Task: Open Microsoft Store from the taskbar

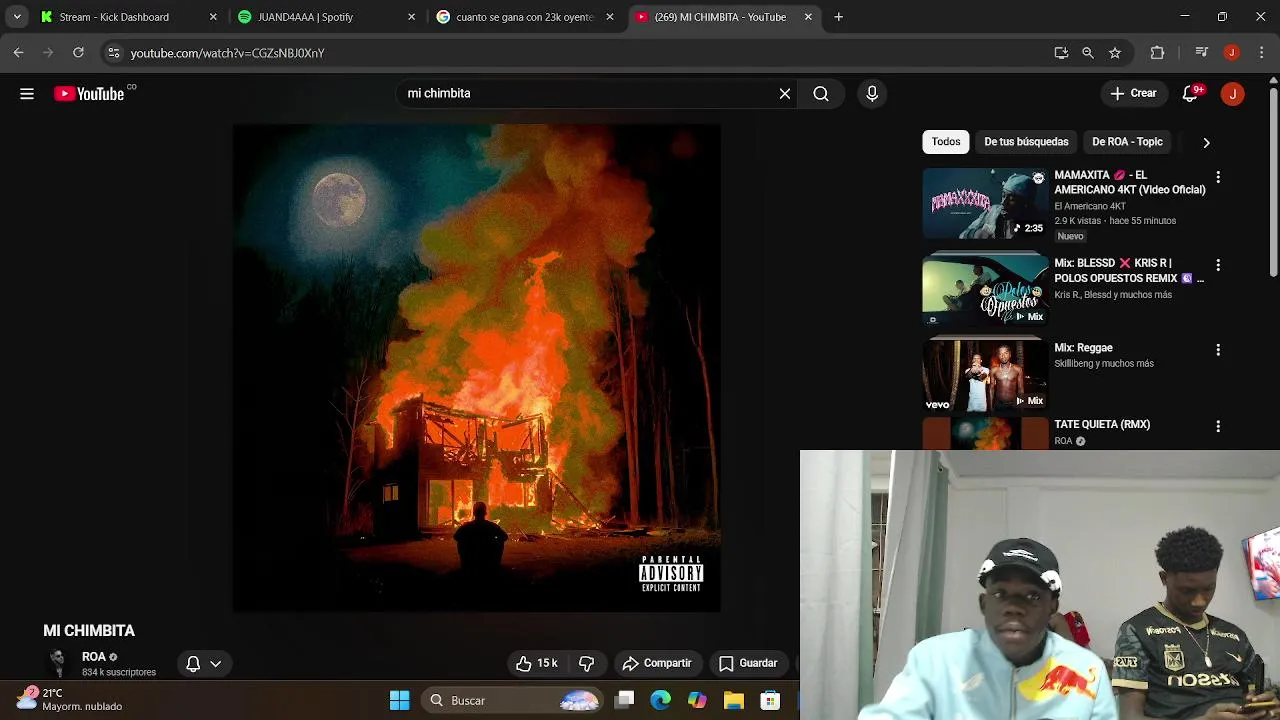Action: pos(769,700)
